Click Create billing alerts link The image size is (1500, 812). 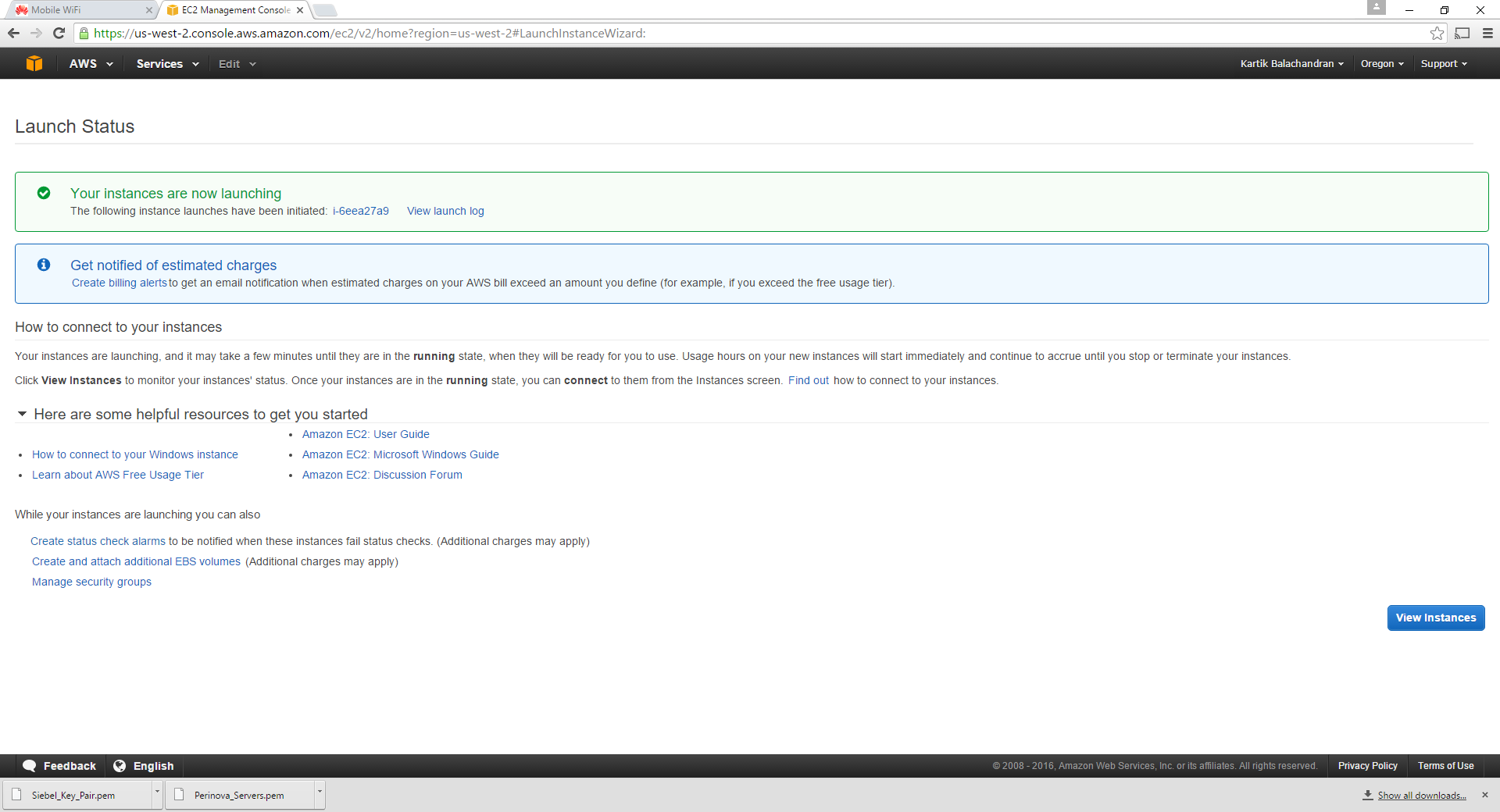(x=120, y=283)
